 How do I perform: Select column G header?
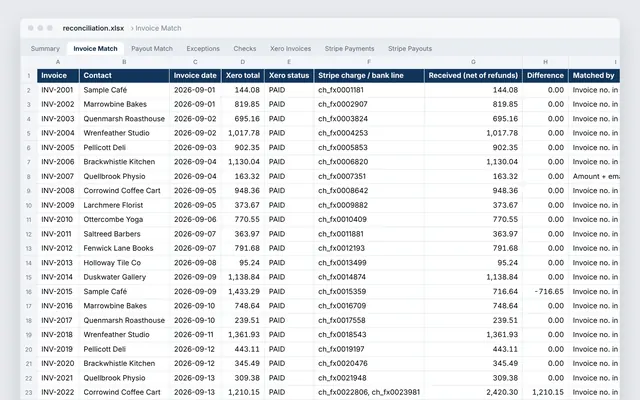[x=473, y=62]
